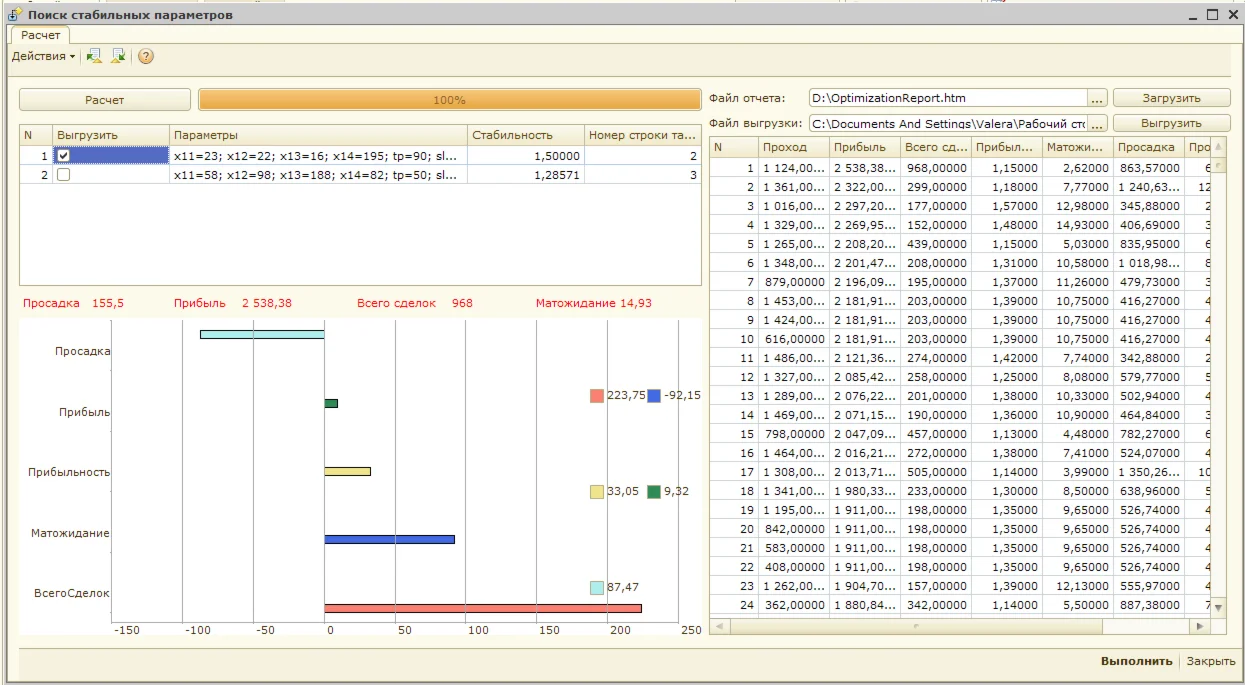This screenshot has width=1245, height=685.
Task: Check the Выгрузить checkbox in row 2
Action: tap(64, 174)
